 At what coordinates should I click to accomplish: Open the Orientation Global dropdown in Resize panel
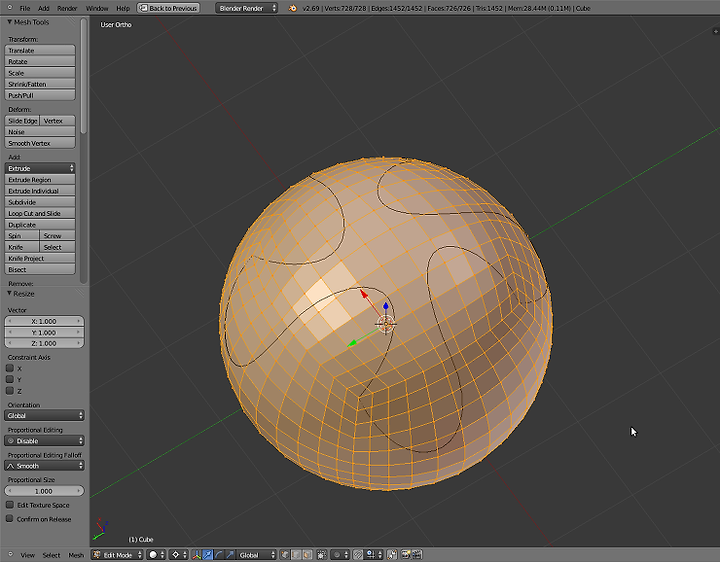click(44, 415)
